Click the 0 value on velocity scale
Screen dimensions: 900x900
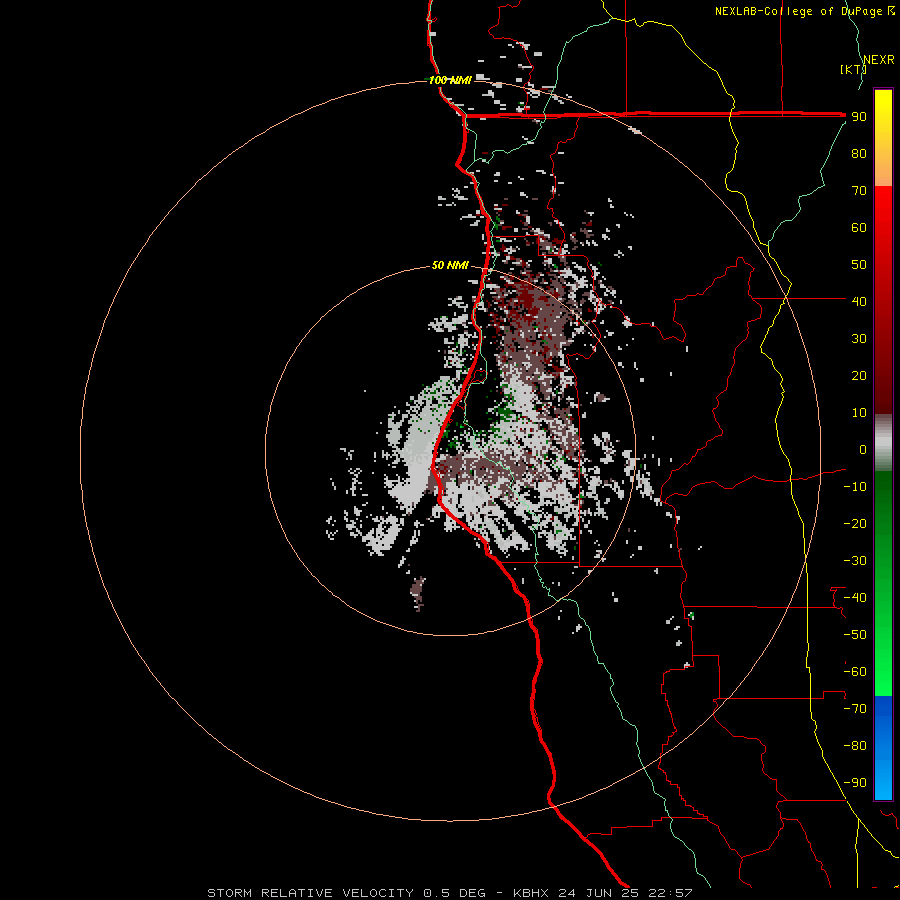[x=863, y=449]
